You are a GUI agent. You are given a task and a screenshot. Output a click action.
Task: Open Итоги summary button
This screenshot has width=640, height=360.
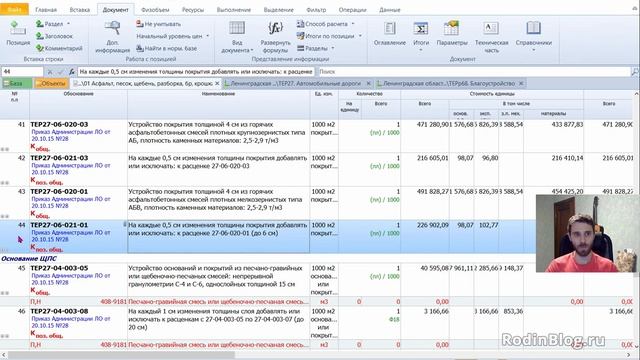[421, 33]
